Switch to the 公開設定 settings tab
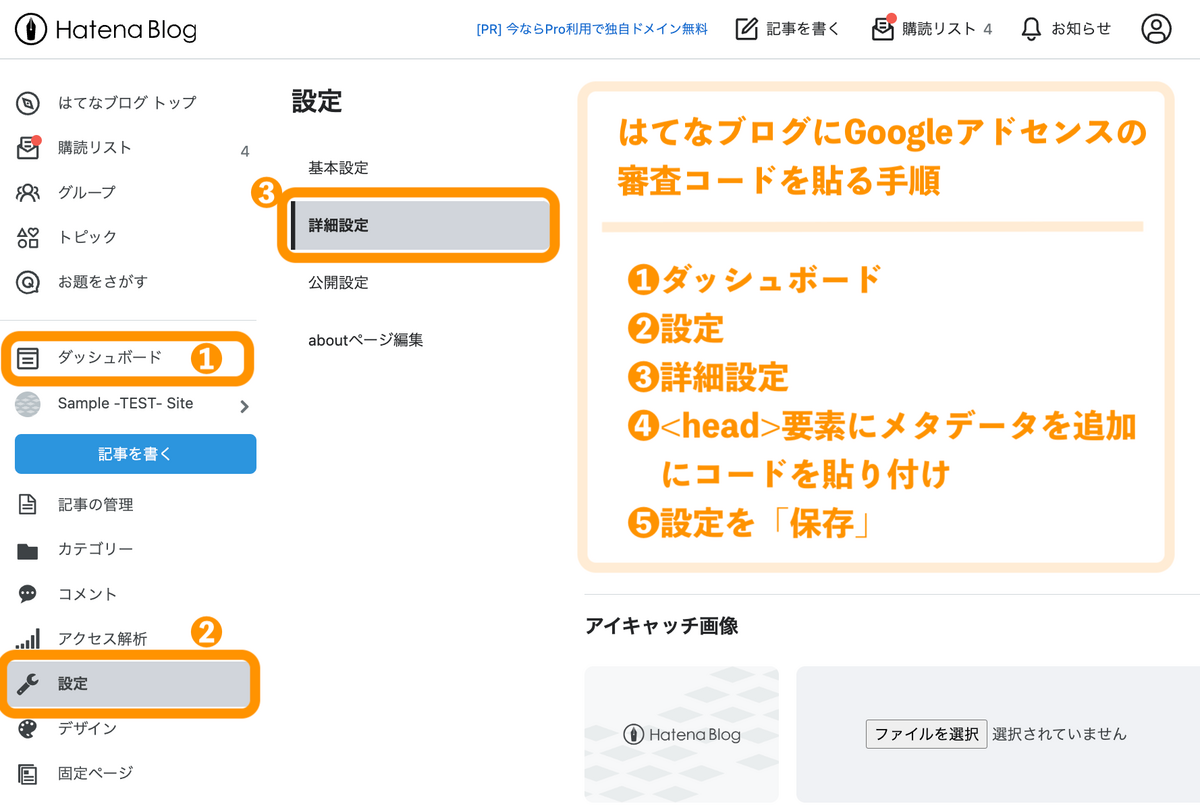1200x806 pixels. (x=338, y=282)
